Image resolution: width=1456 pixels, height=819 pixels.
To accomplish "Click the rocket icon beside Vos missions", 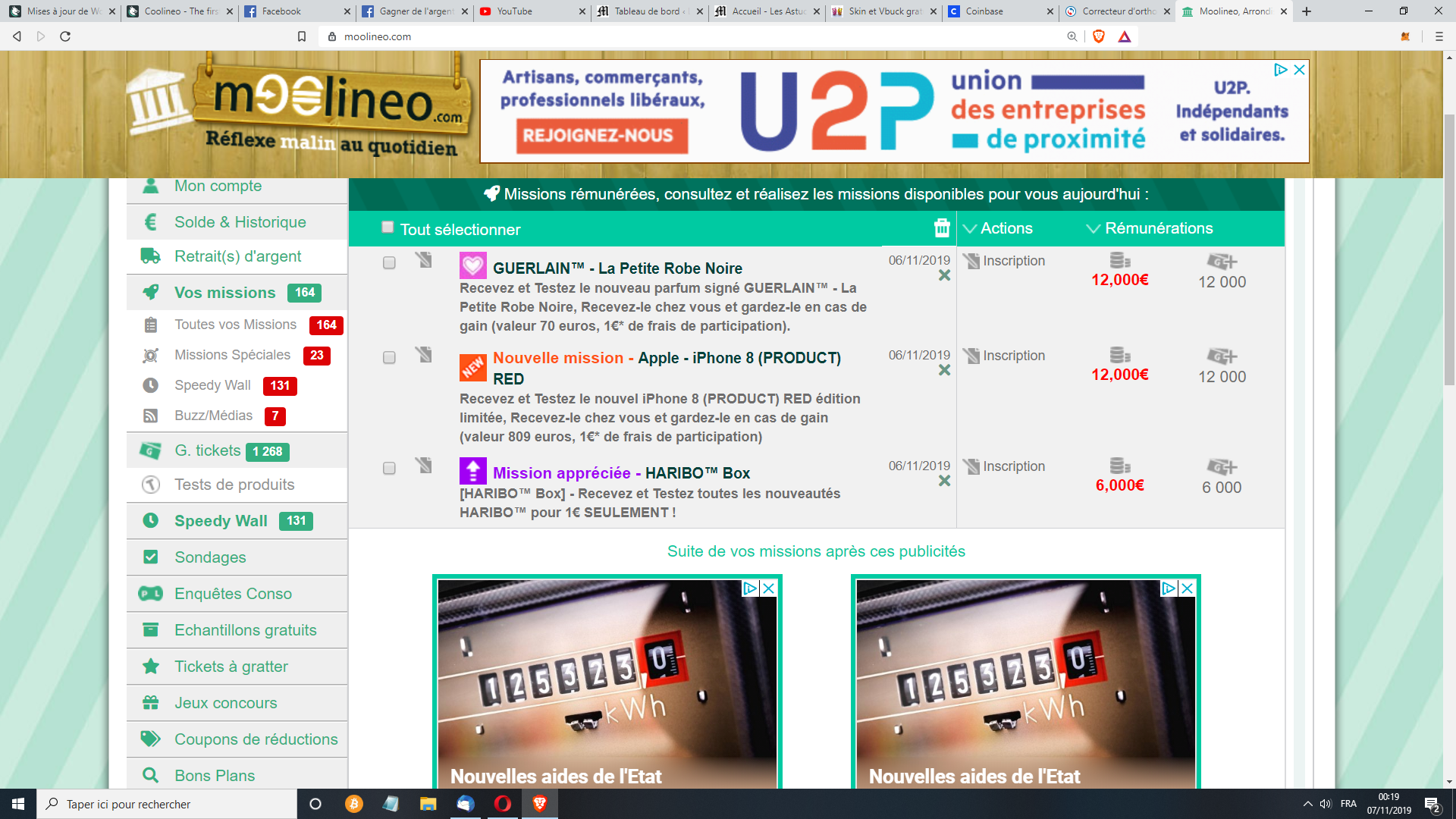I will (151, 292).
